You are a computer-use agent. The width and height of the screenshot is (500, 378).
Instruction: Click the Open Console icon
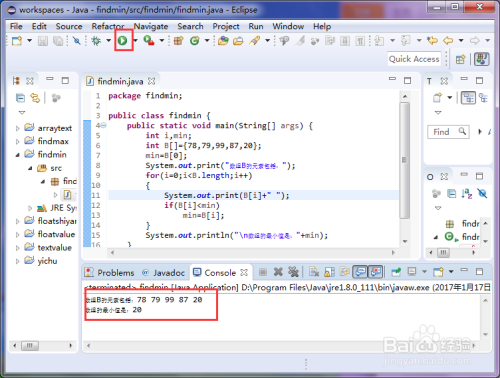[x=438, y=272]
